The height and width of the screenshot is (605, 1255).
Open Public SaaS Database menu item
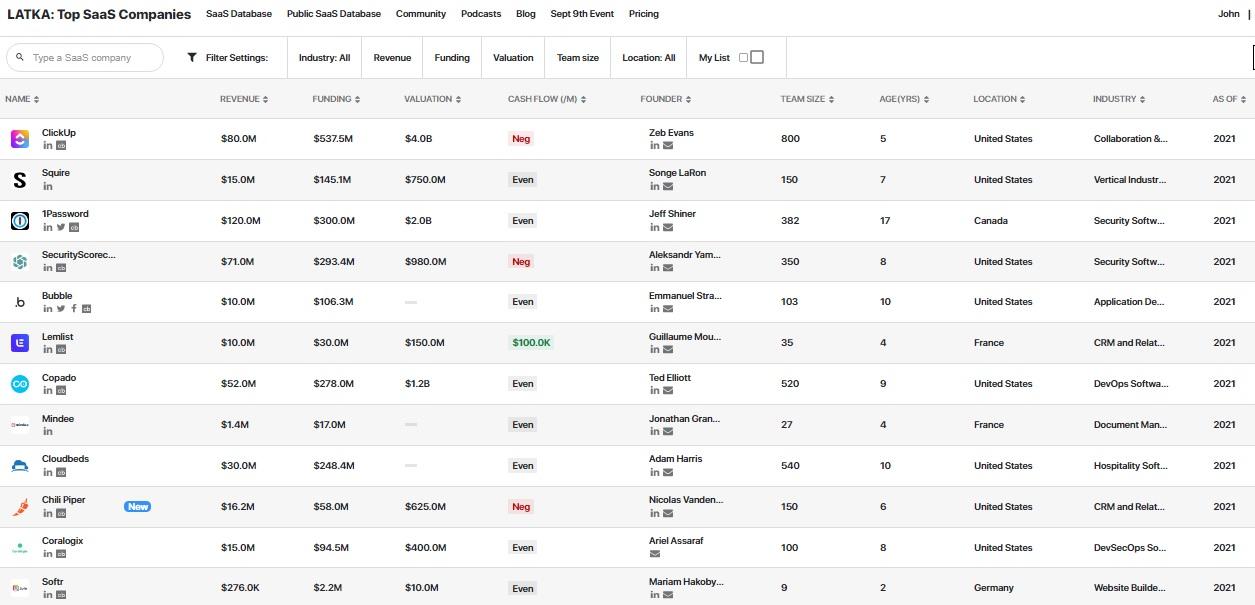pyautogui.click(x=334, y=14)
